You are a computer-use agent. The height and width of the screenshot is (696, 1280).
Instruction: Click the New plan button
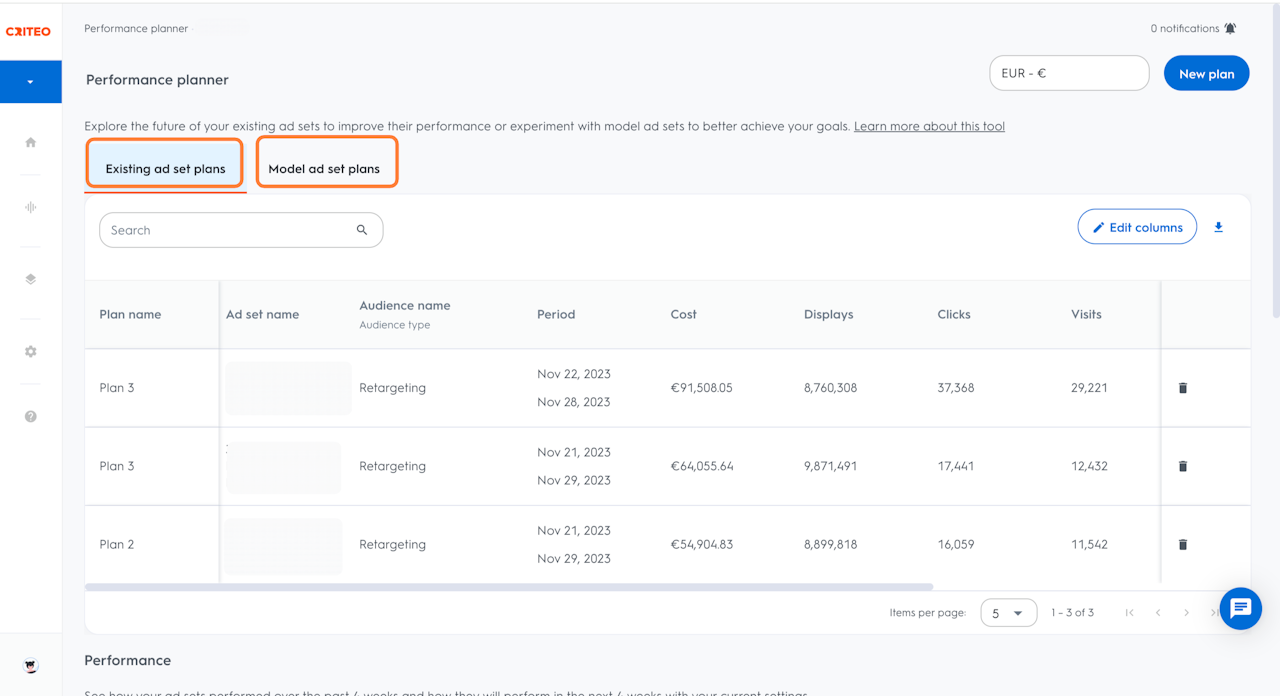(x=1206, y=74)
